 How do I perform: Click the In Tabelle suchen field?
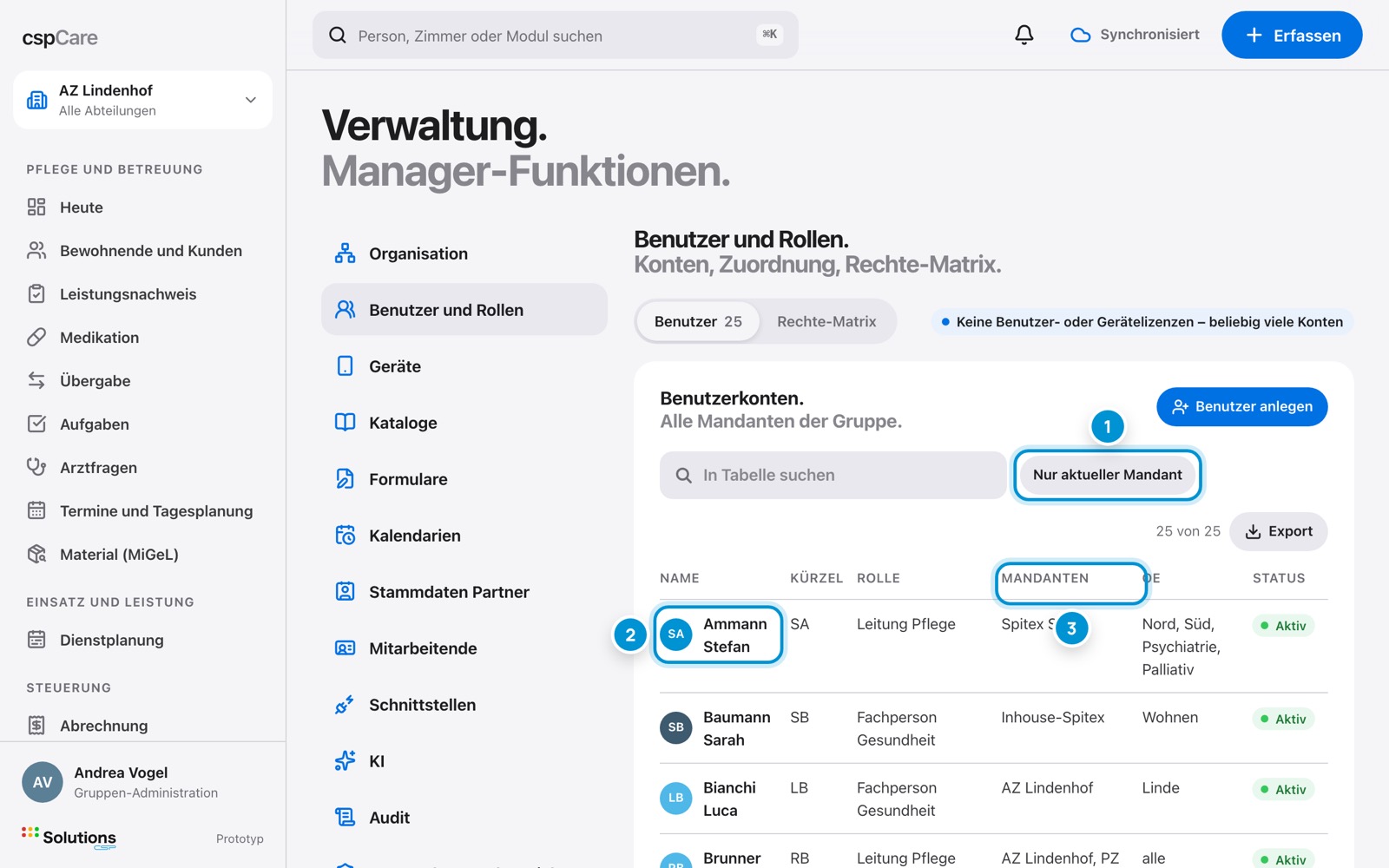833,475
